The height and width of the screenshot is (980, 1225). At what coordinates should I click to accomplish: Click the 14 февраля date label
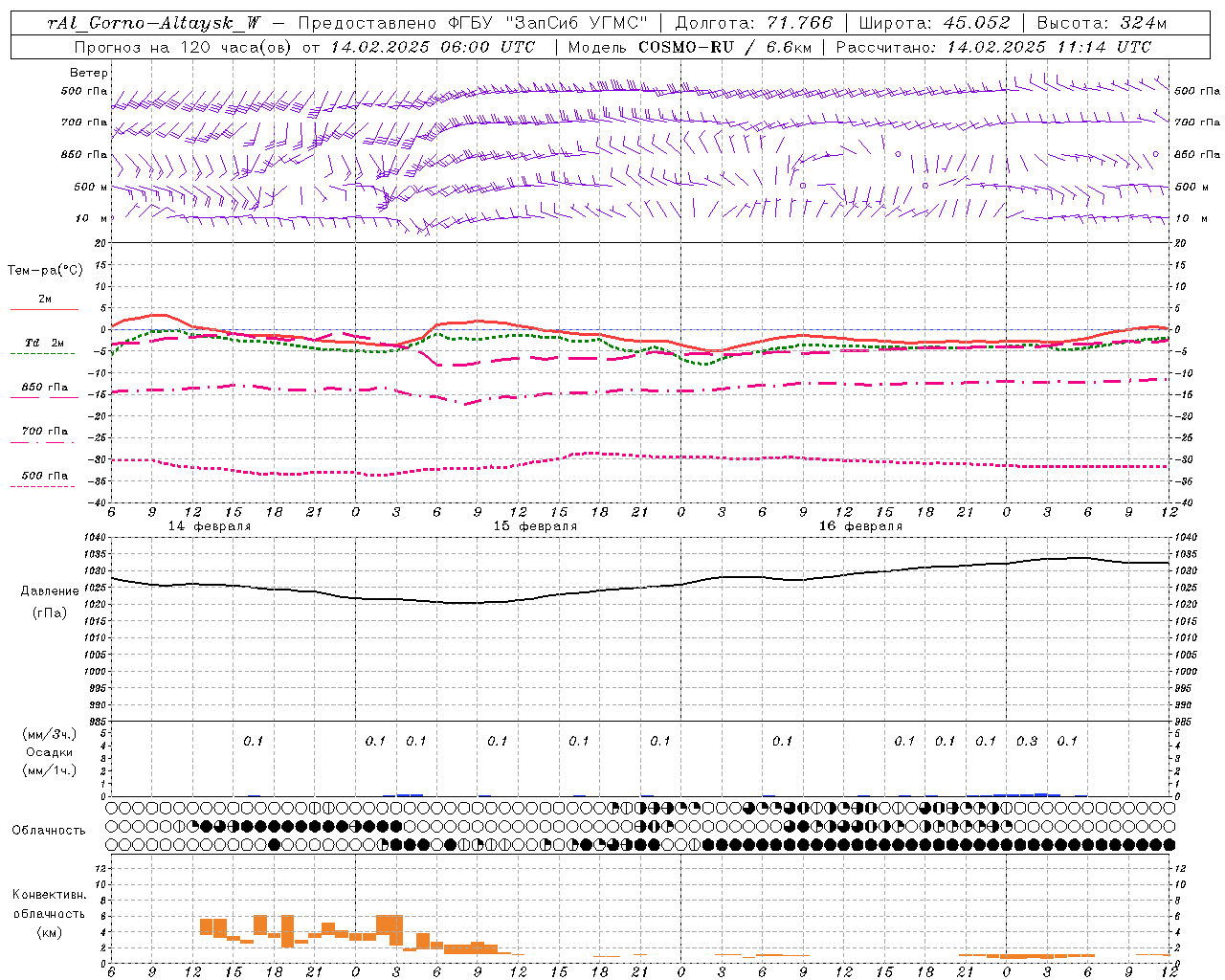[x=210, y=526]
